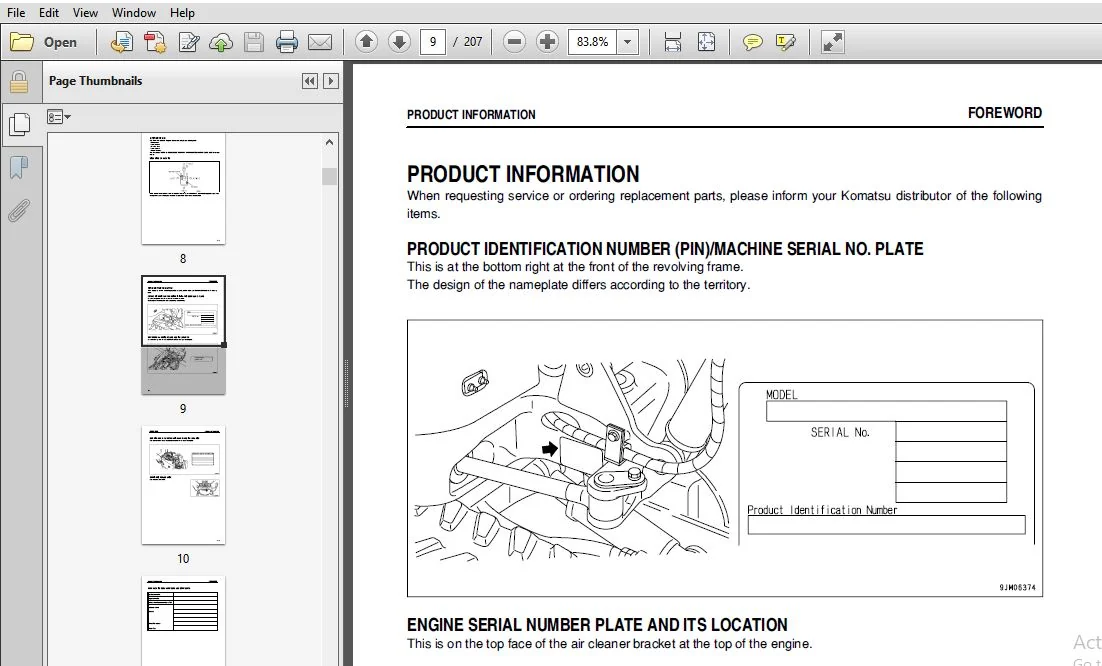The width and height of the screenshot is (1102, 666).
Task: Select page 10 thumbnail
Action: point(183,485)
